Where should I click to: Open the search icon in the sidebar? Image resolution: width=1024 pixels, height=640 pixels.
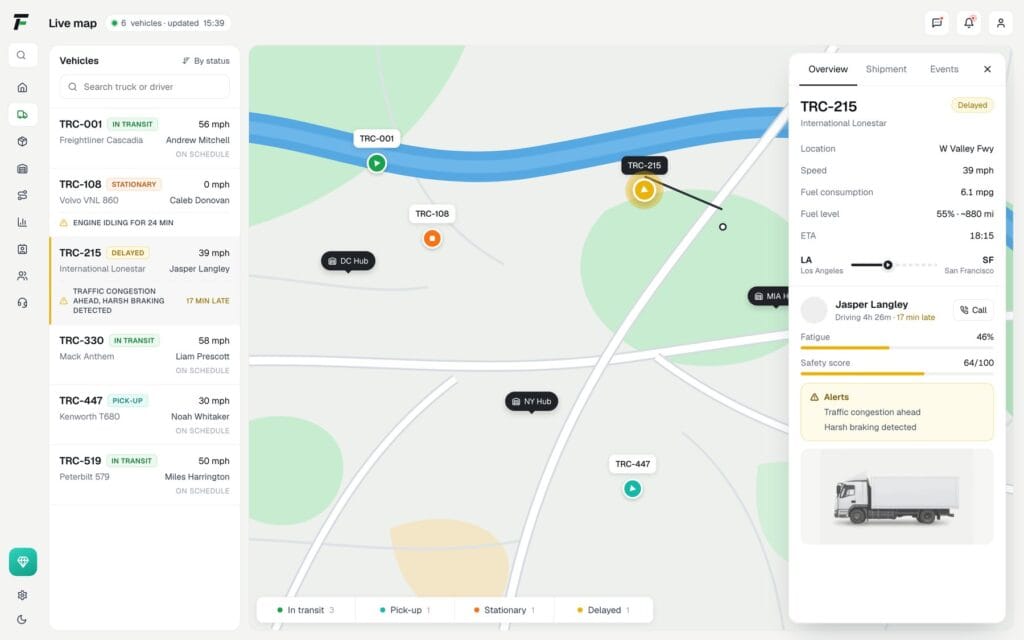click(x=22, y=55)
